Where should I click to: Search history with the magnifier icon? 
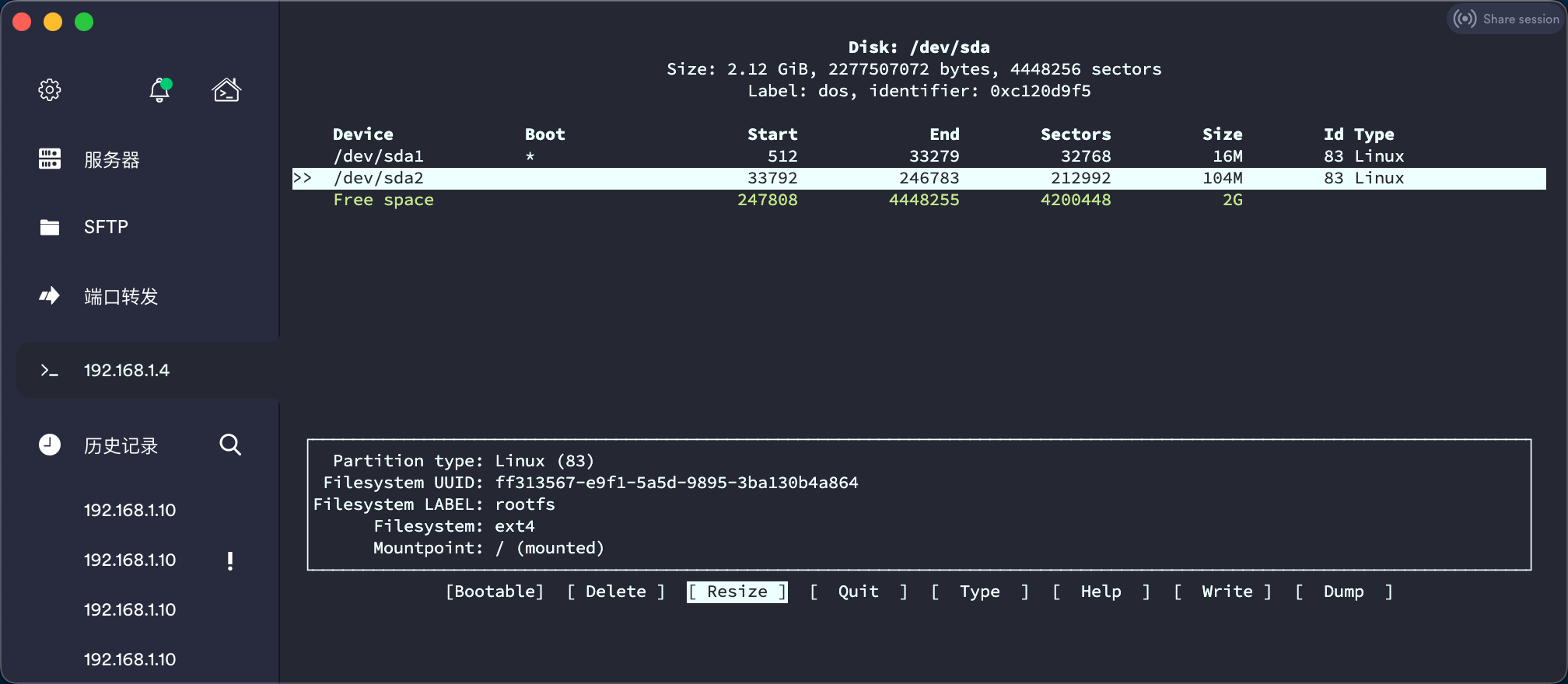[230, 445]
